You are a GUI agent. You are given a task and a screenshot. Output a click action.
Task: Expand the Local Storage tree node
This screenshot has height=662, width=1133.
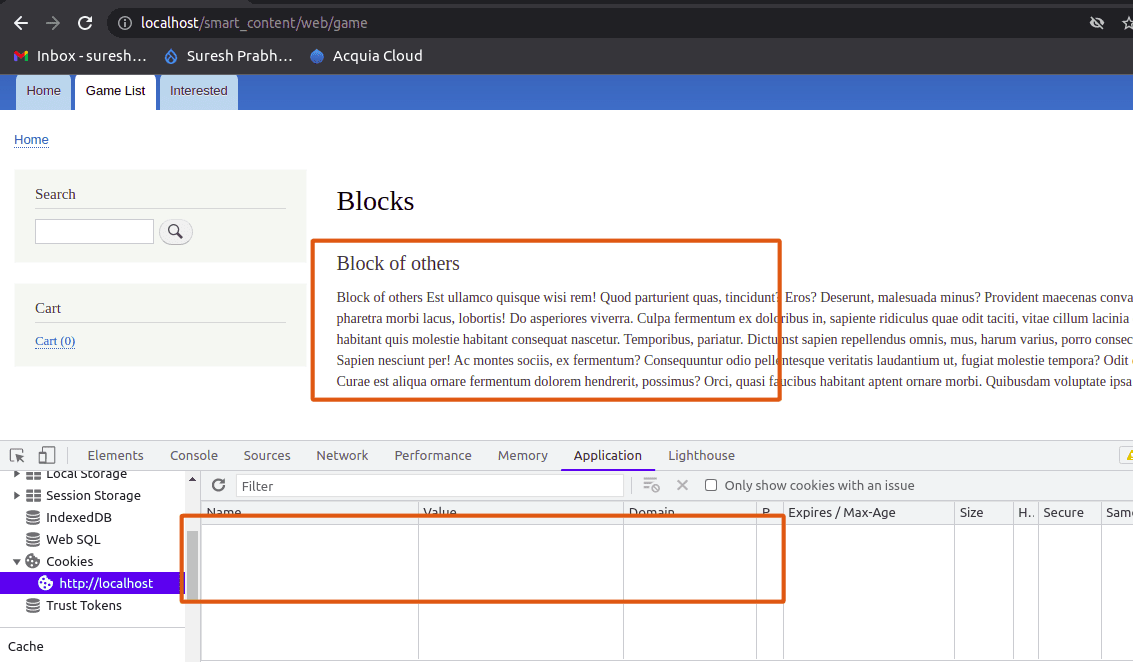pos(17,474)
